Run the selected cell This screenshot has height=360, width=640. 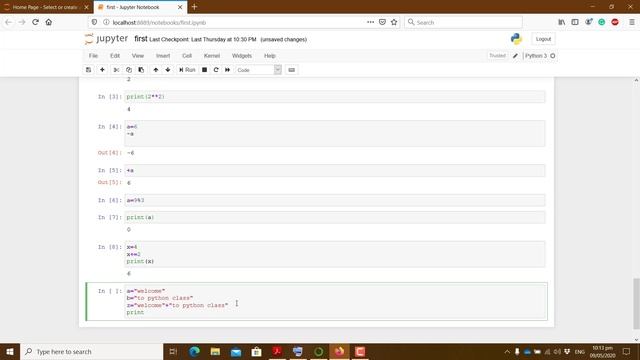pyautogui.click(x=187, y=70)
